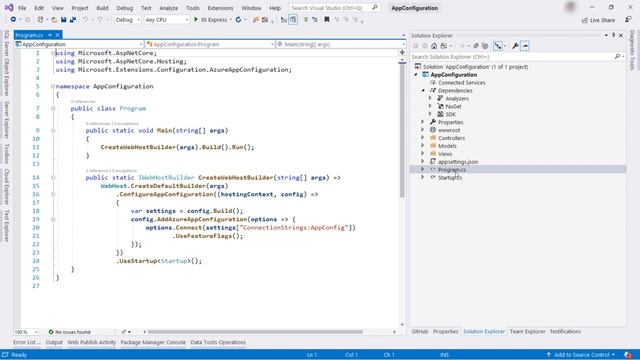
Task: Open the AppConfiguration project navigation dropdown
Action: coord(79,44)
